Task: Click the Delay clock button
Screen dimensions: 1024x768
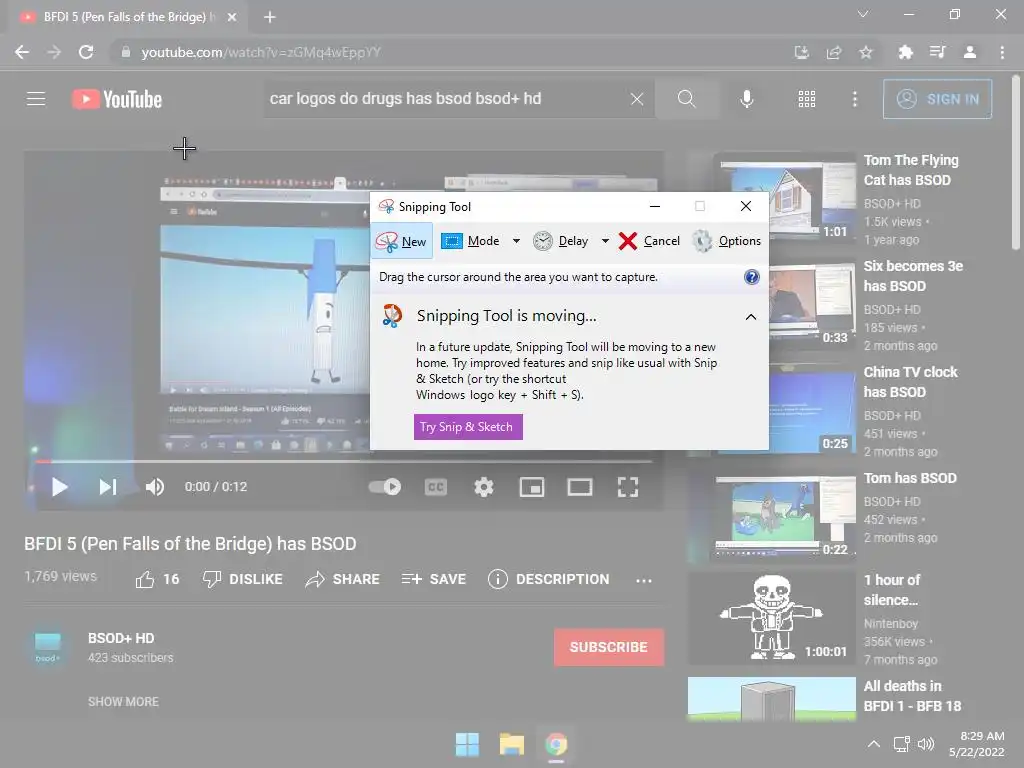Action: pyautogui.click(x=561, y=241)
